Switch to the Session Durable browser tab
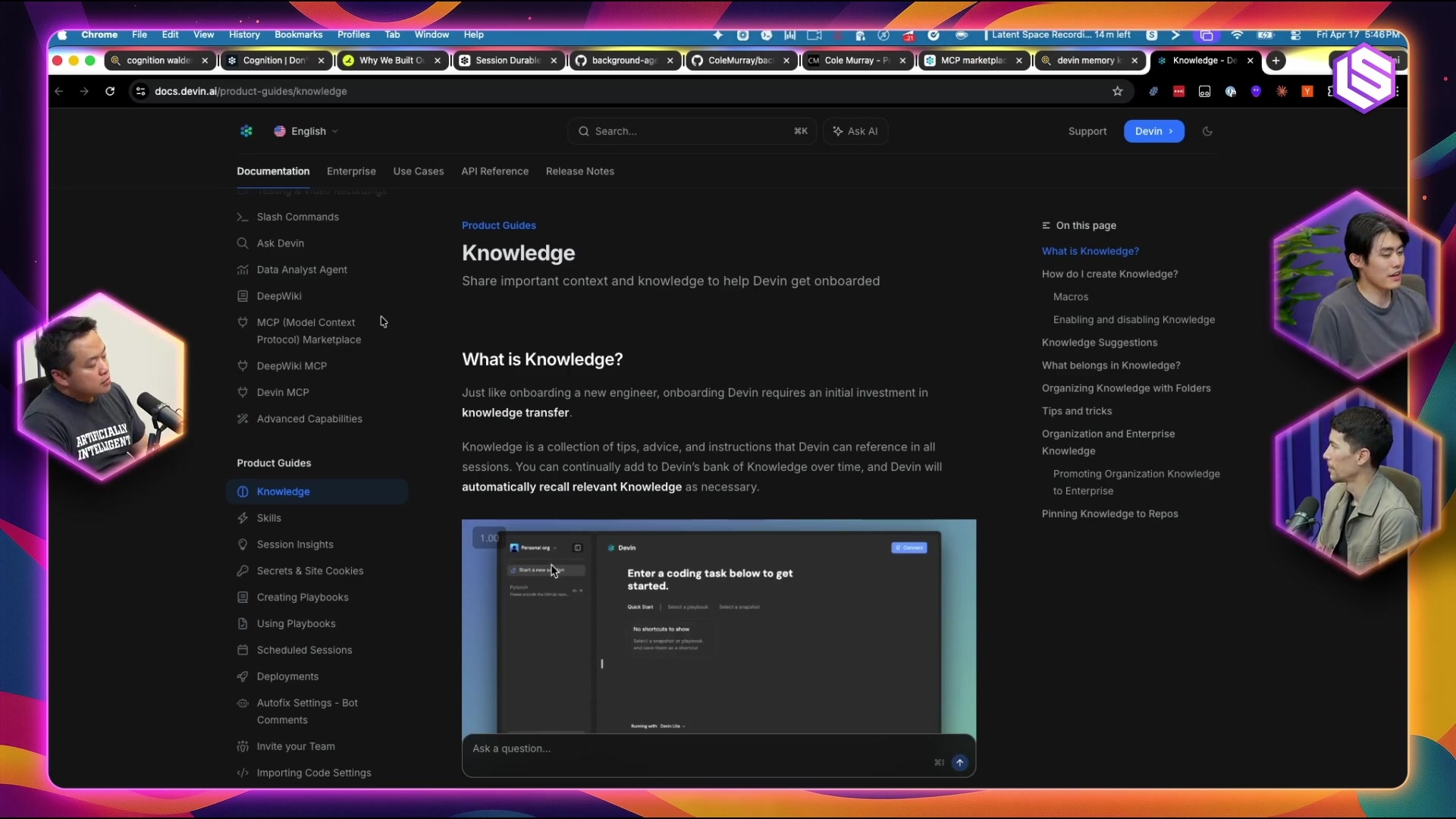 click(x=509, y=61)
